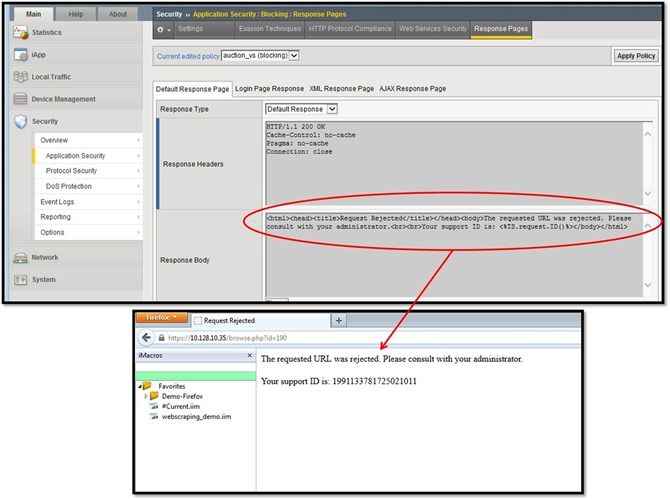Open the auction_vs policy dropdown
Image resolution: width=670 pixels, height=500 pixels.
(x=258, y=55)
